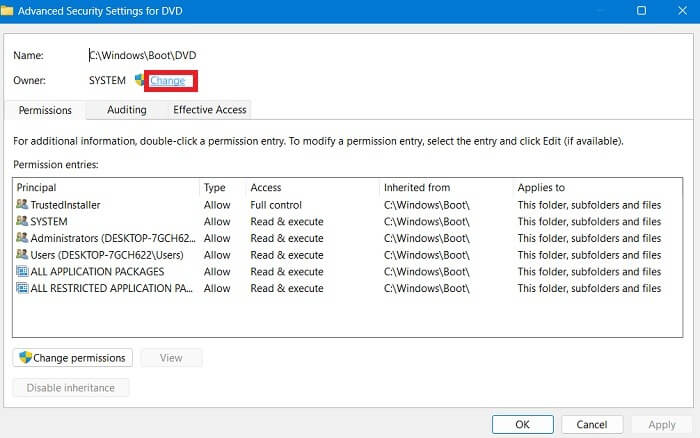Click the Administrators entry user group icon
Image resolution: width=700 pixels, height=438 pixels.
pyautogui.click(x=22, y=238)
